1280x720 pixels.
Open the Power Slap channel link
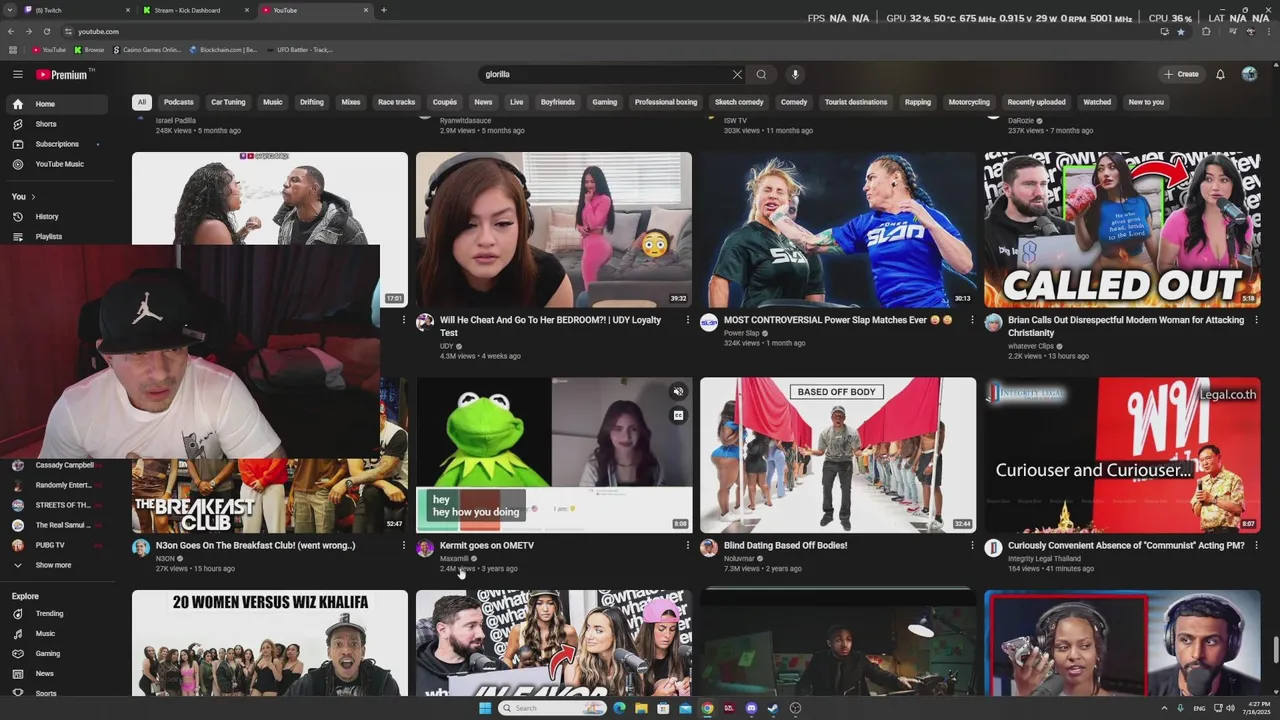click(742, 333)
